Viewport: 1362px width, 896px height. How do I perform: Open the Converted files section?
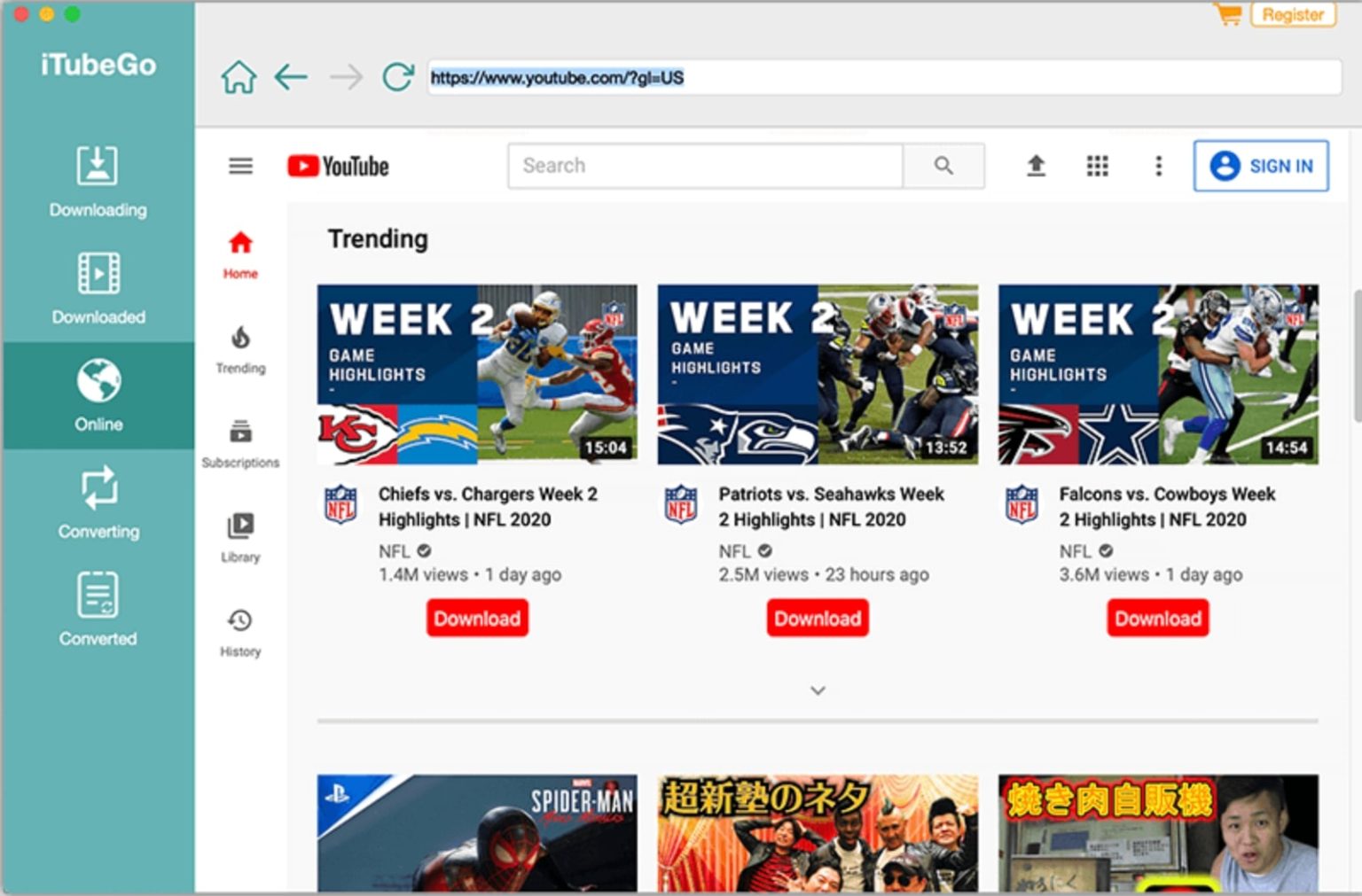pos(98,610)
